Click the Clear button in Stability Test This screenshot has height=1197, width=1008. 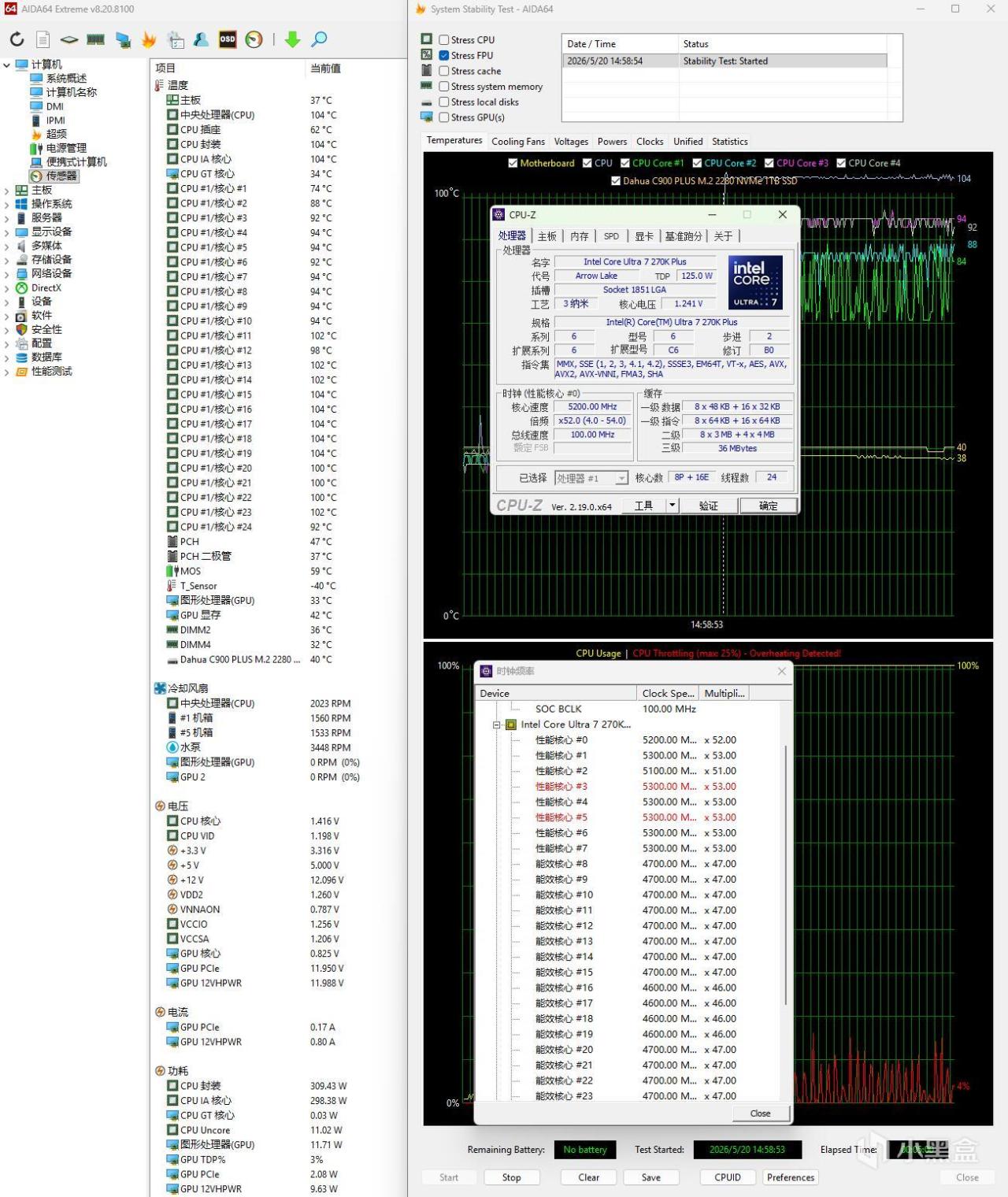pos(589,1177)
